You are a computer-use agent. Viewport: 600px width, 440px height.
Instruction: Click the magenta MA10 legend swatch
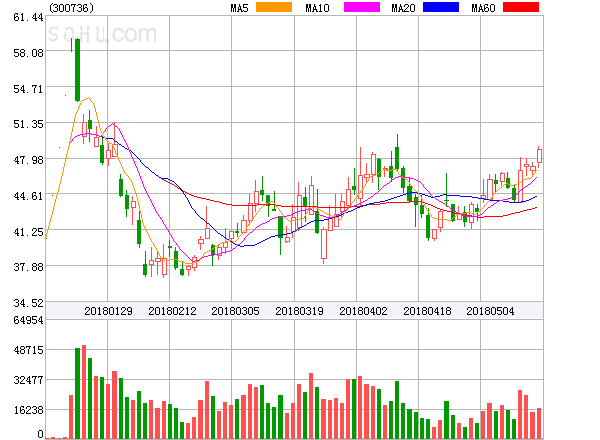click(x=362, y=7)
